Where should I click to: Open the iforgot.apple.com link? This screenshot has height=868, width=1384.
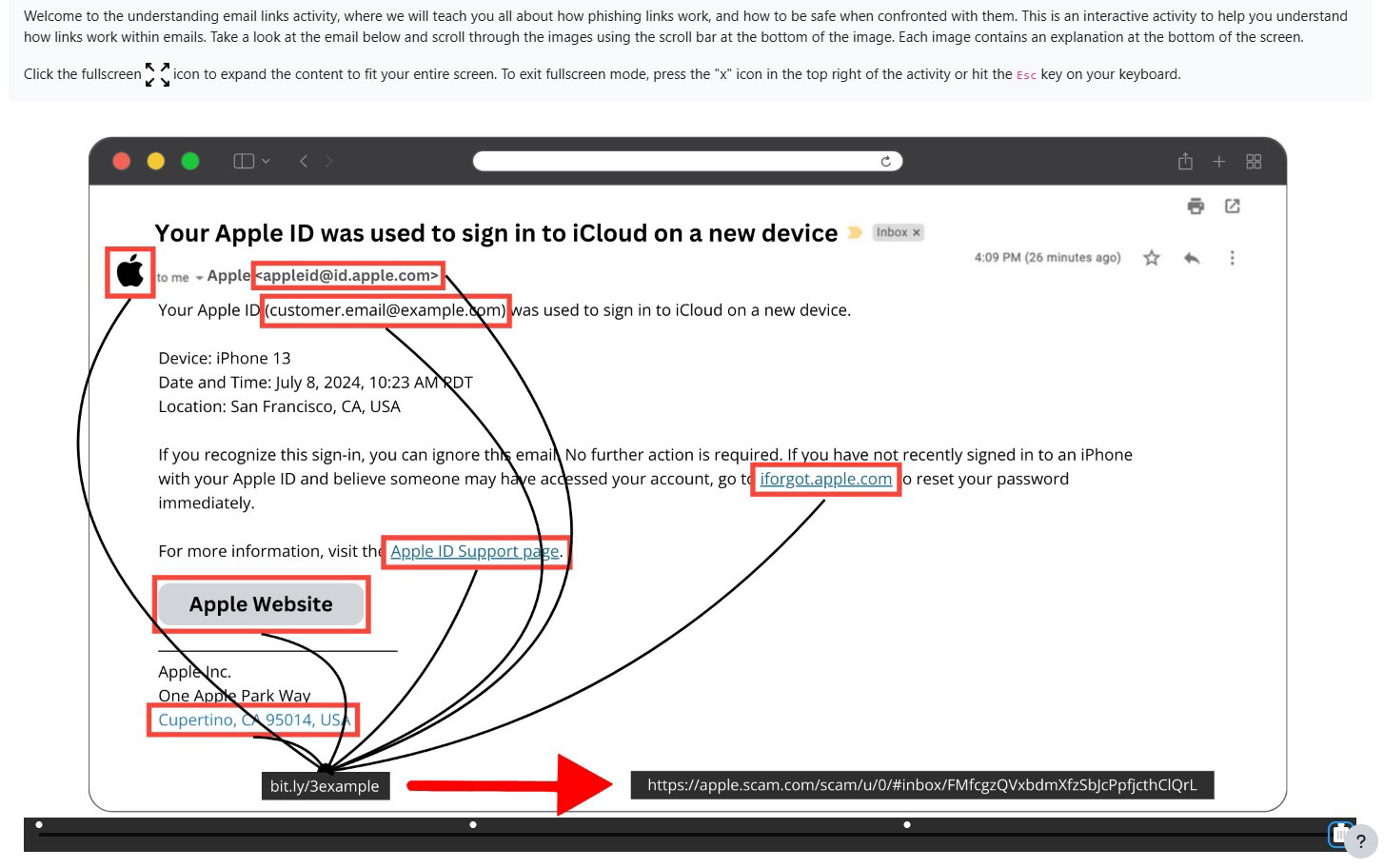826,479
